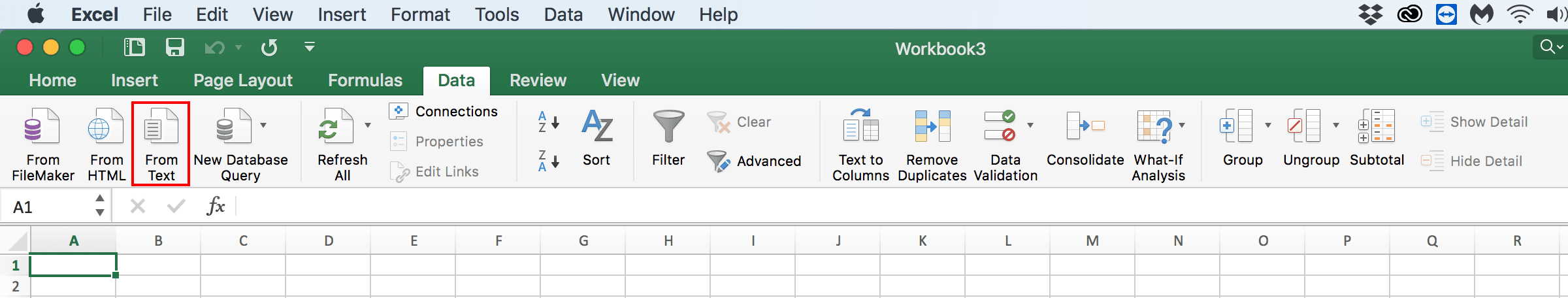Open What-If Analysis dropdown arrow
This screenshot has height=298, width=1568.
(x=1182, y=125)
